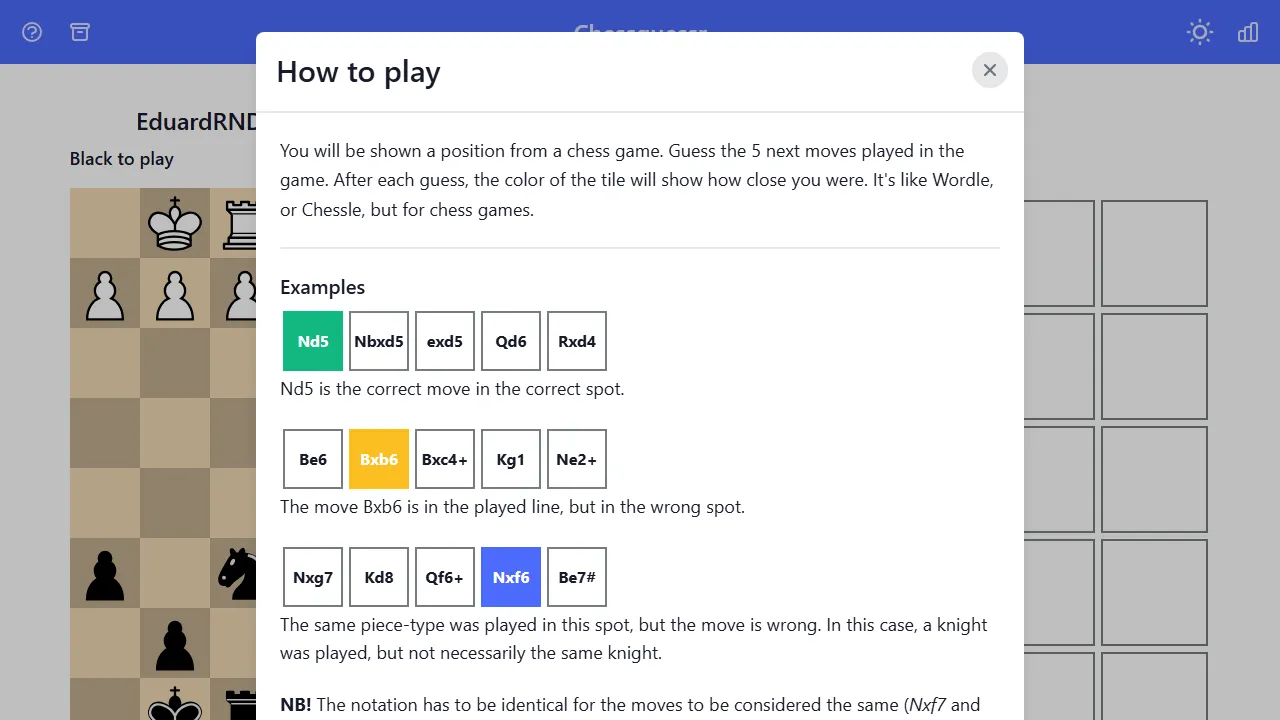The width and height of the screenshot is (1280, 720).
Task: Click the yellow Bxb6 example tile
Action: [x=378, y=459]
